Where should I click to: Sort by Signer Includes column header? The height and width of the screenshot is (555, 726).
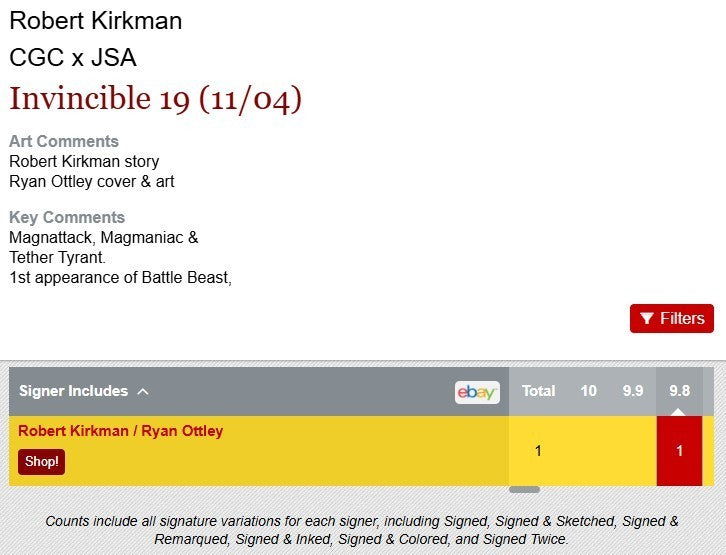click(74, 391)
